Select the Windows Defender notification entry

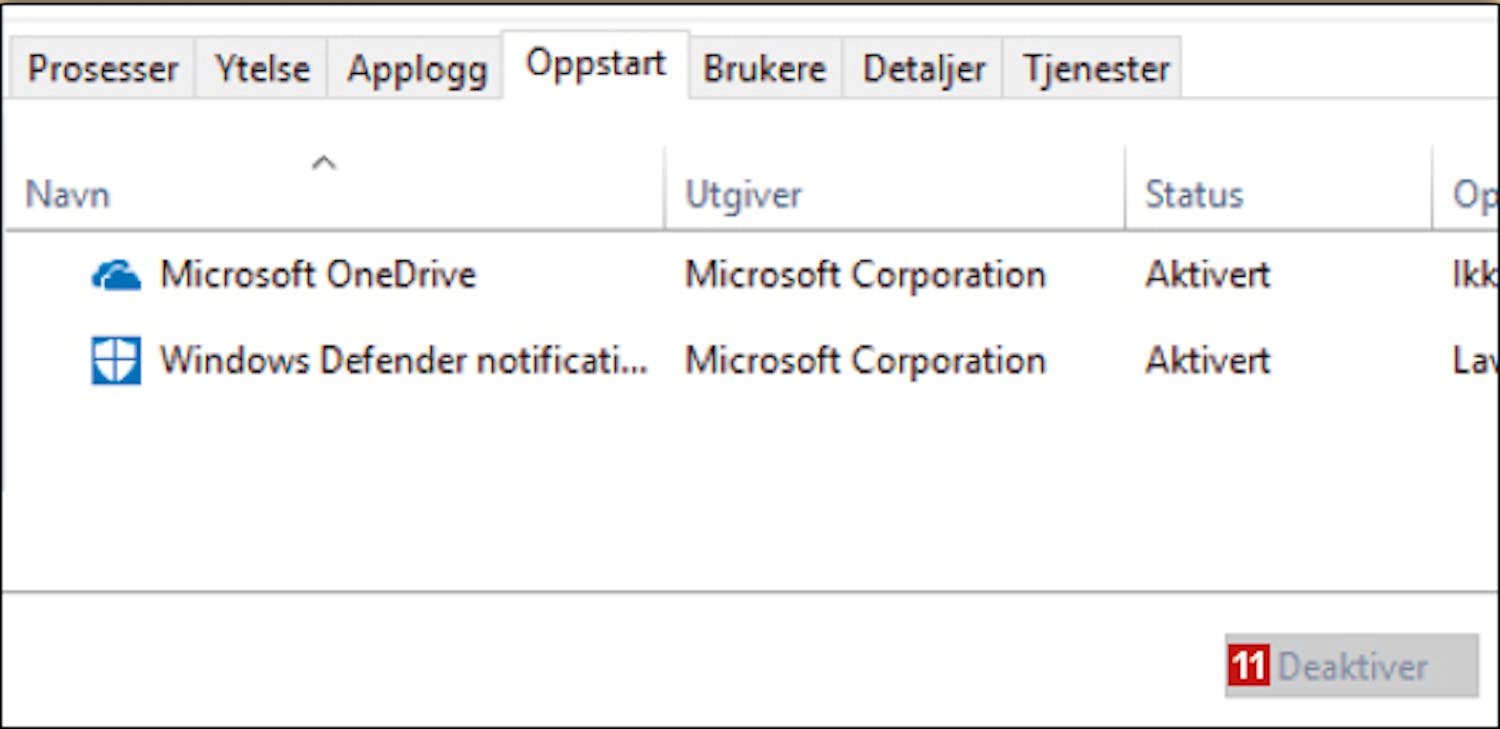(404, 361)
